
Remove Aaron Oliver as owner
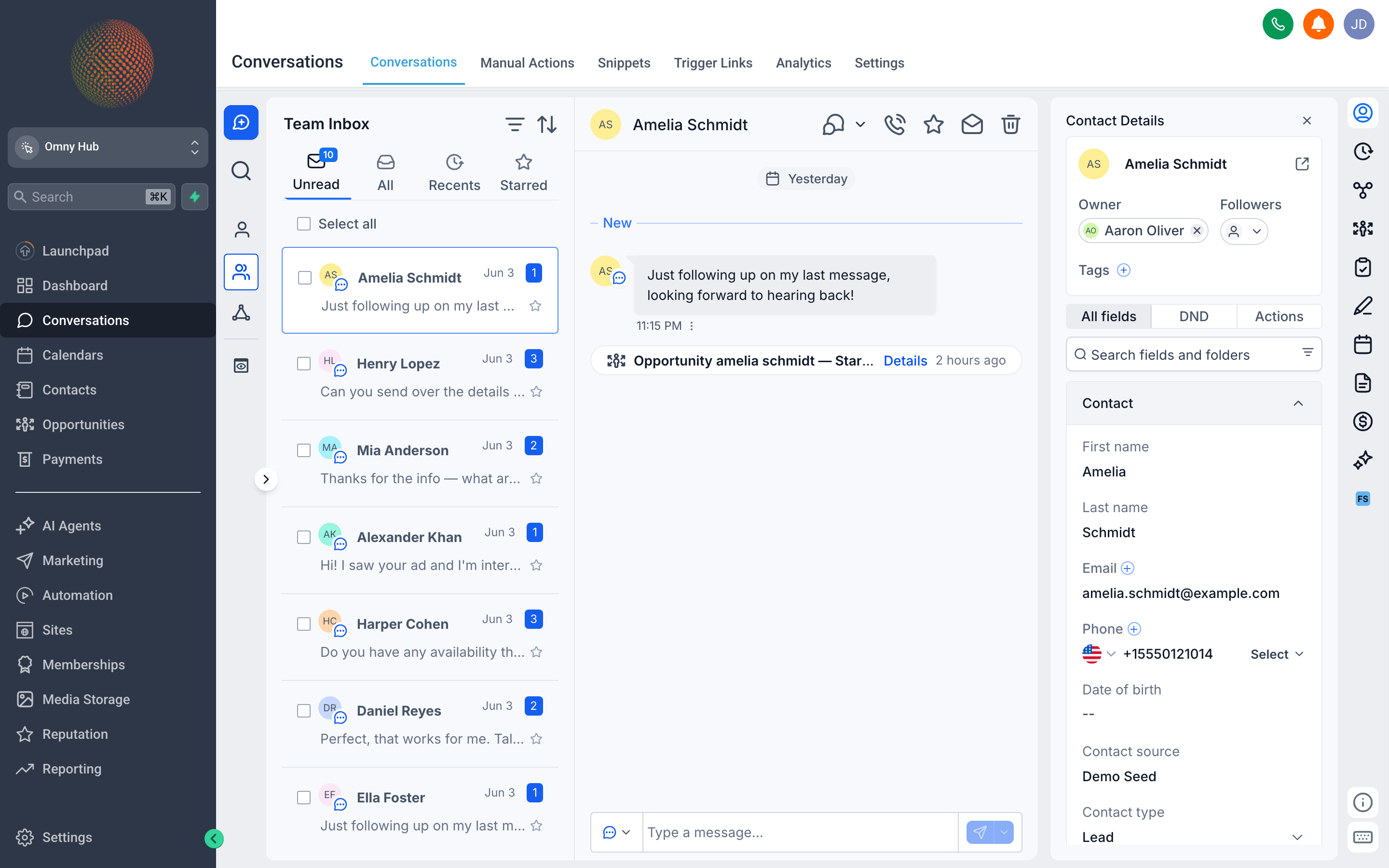(1197, 231)
